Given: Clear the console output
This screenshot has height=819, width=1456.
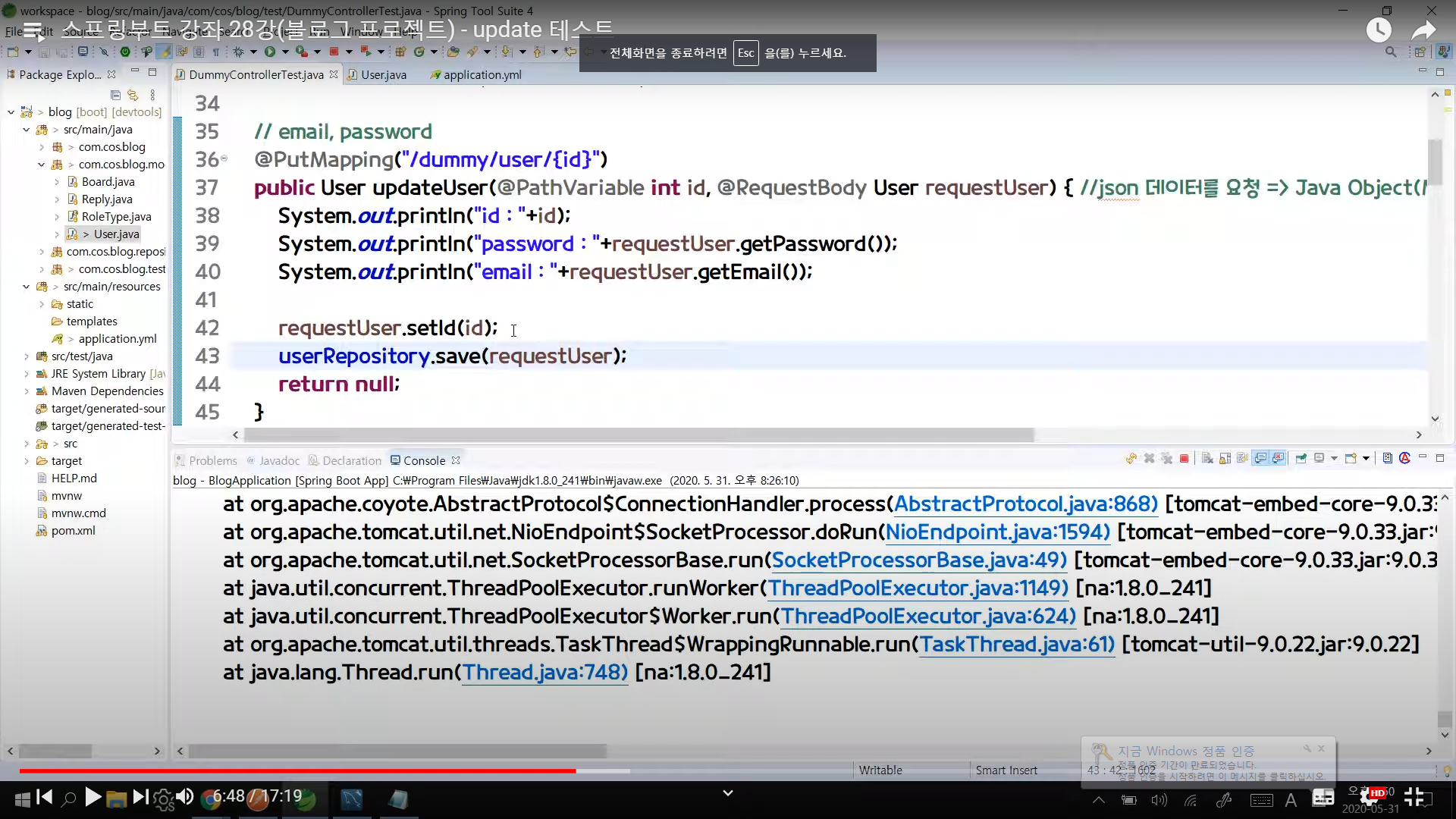Looking at the screenshot, I should coord(1207,459).
